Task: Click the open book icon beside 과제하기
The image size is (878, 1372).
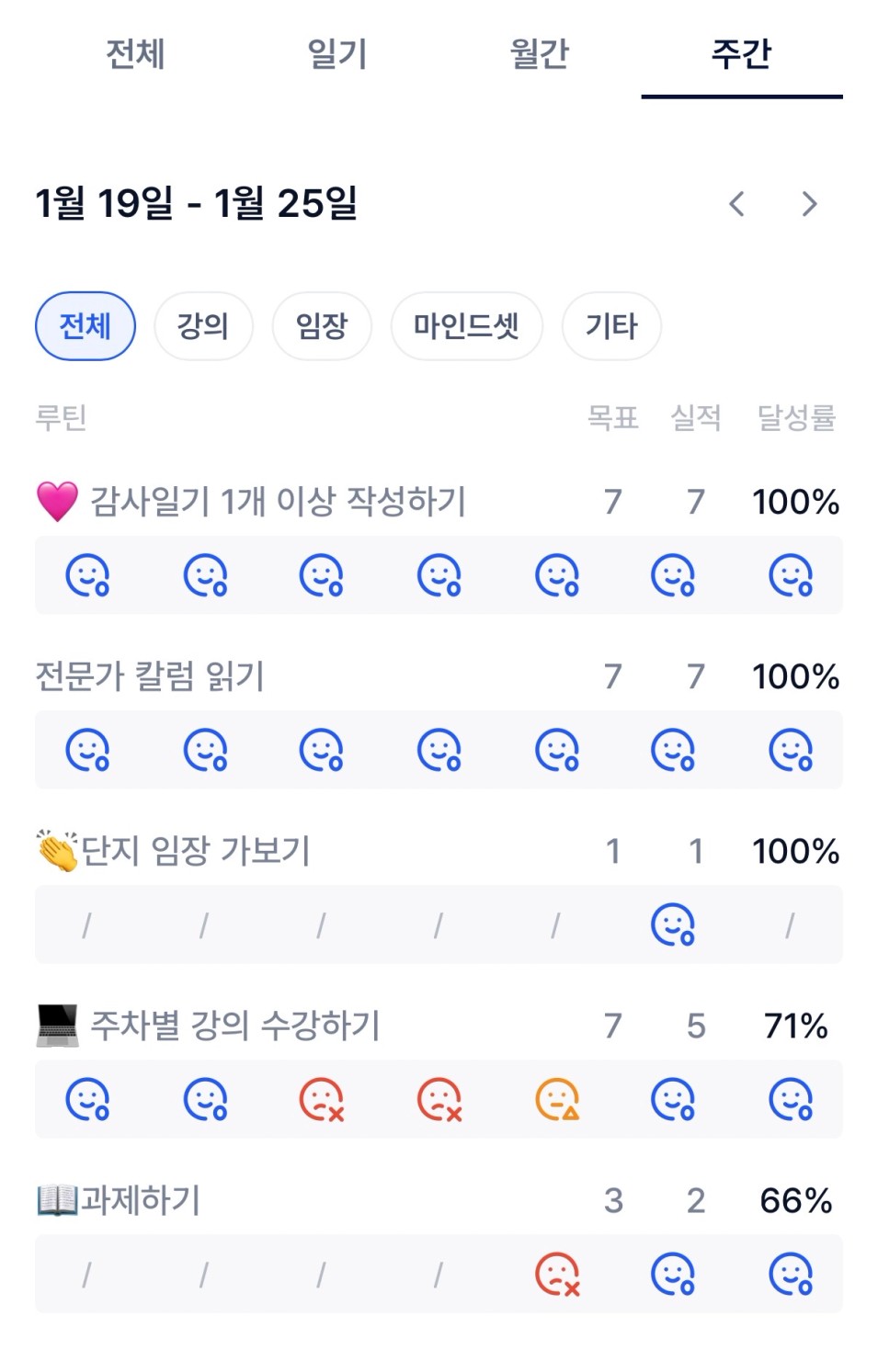Action: coord(57,1200)
